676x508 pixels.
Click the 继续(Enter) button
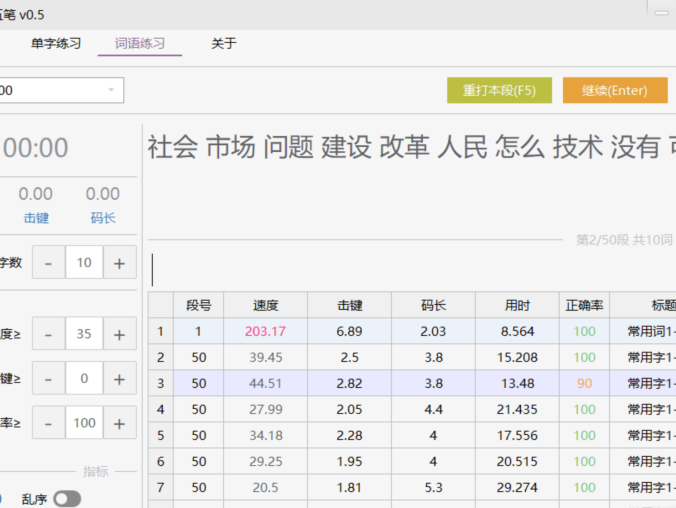tap(615, 90)
